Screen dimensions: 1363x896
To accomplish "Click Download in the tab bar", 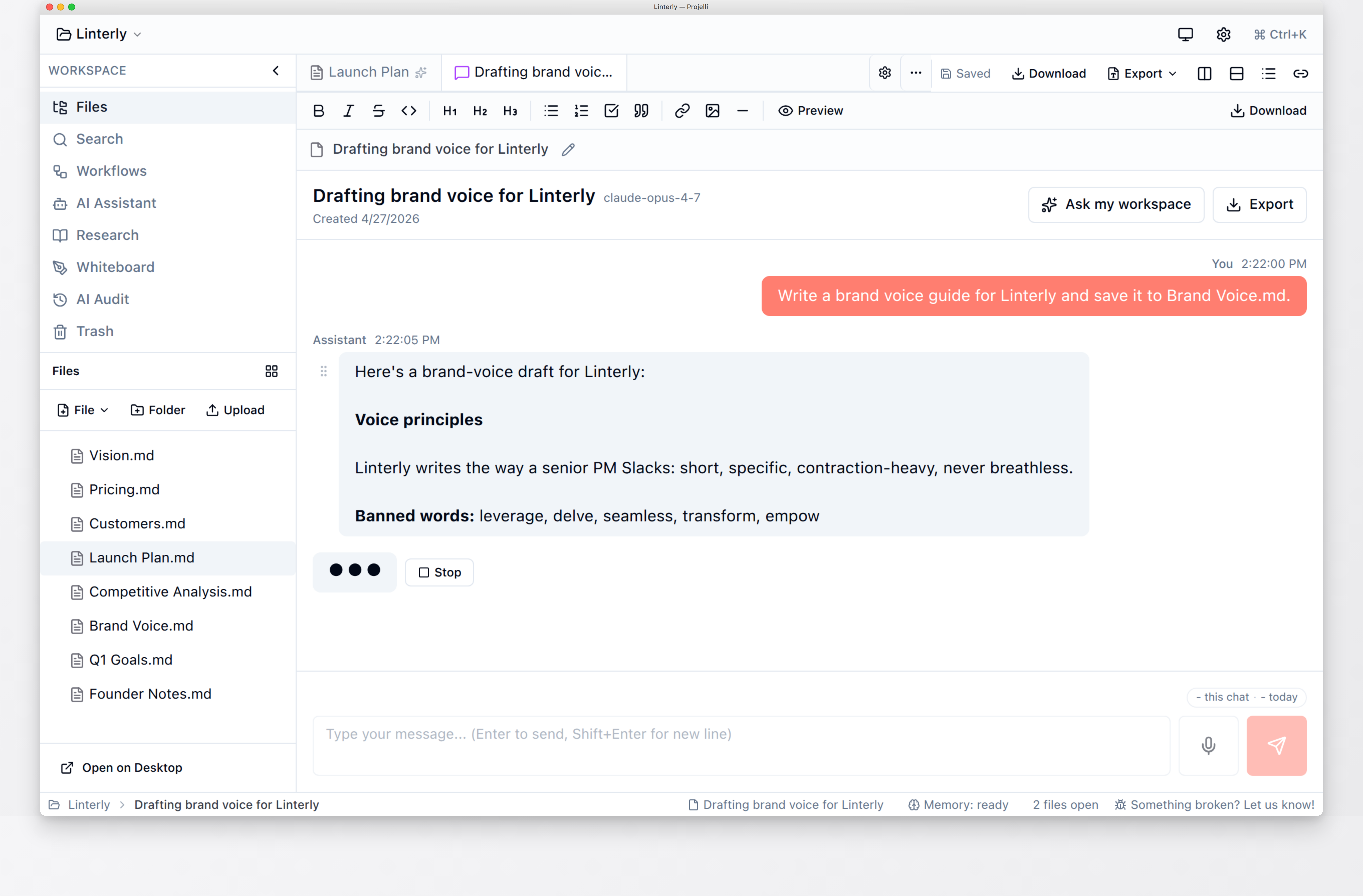I will point(1049,73).
